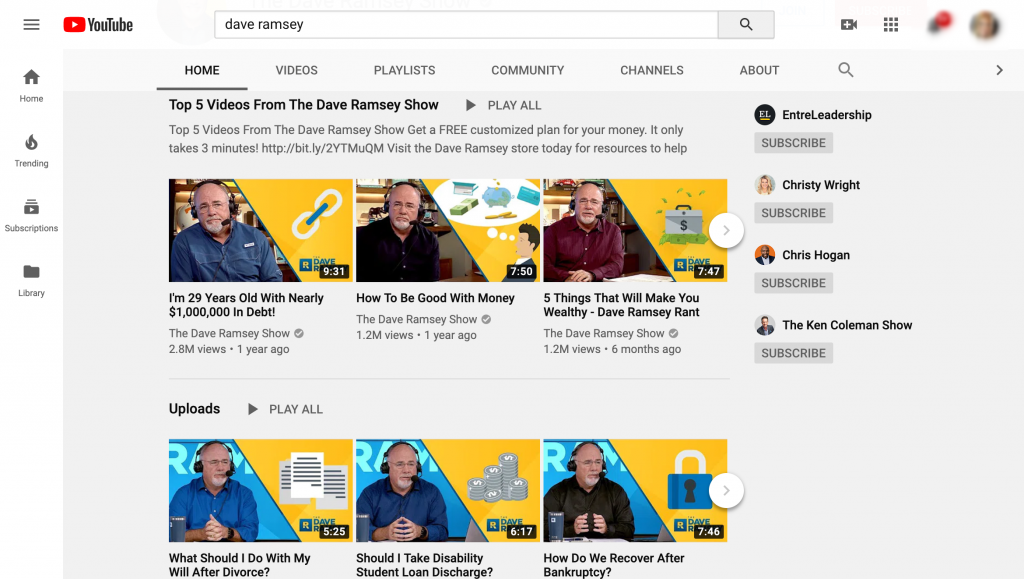The height and width of the screenshot is (579, 1024).
Task: Open channel name under 5 Things Wealthy video
Action: click(604, 334)
